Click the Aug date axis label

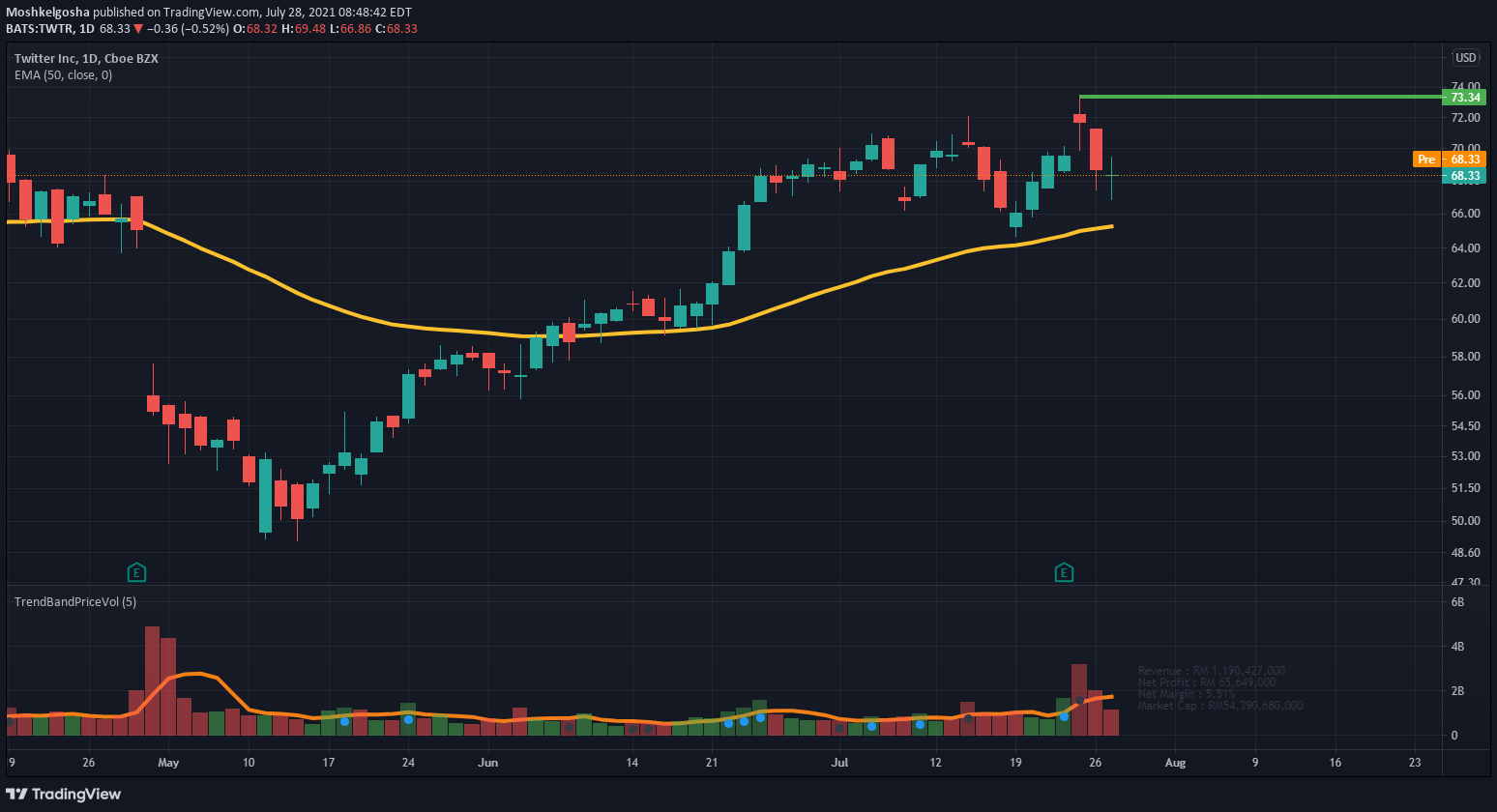(1175, 763)
